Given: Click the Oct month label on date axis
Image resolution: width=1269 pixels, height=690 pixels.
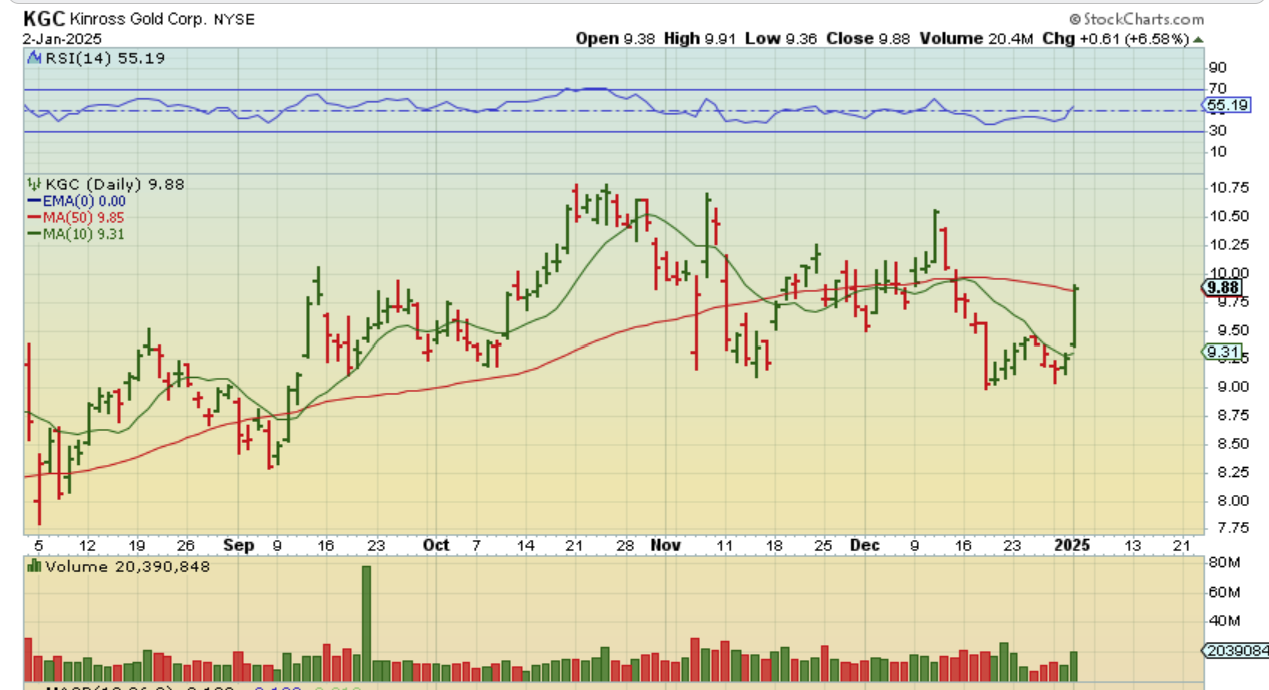Looking at the screenshot, I should [436, 546].
